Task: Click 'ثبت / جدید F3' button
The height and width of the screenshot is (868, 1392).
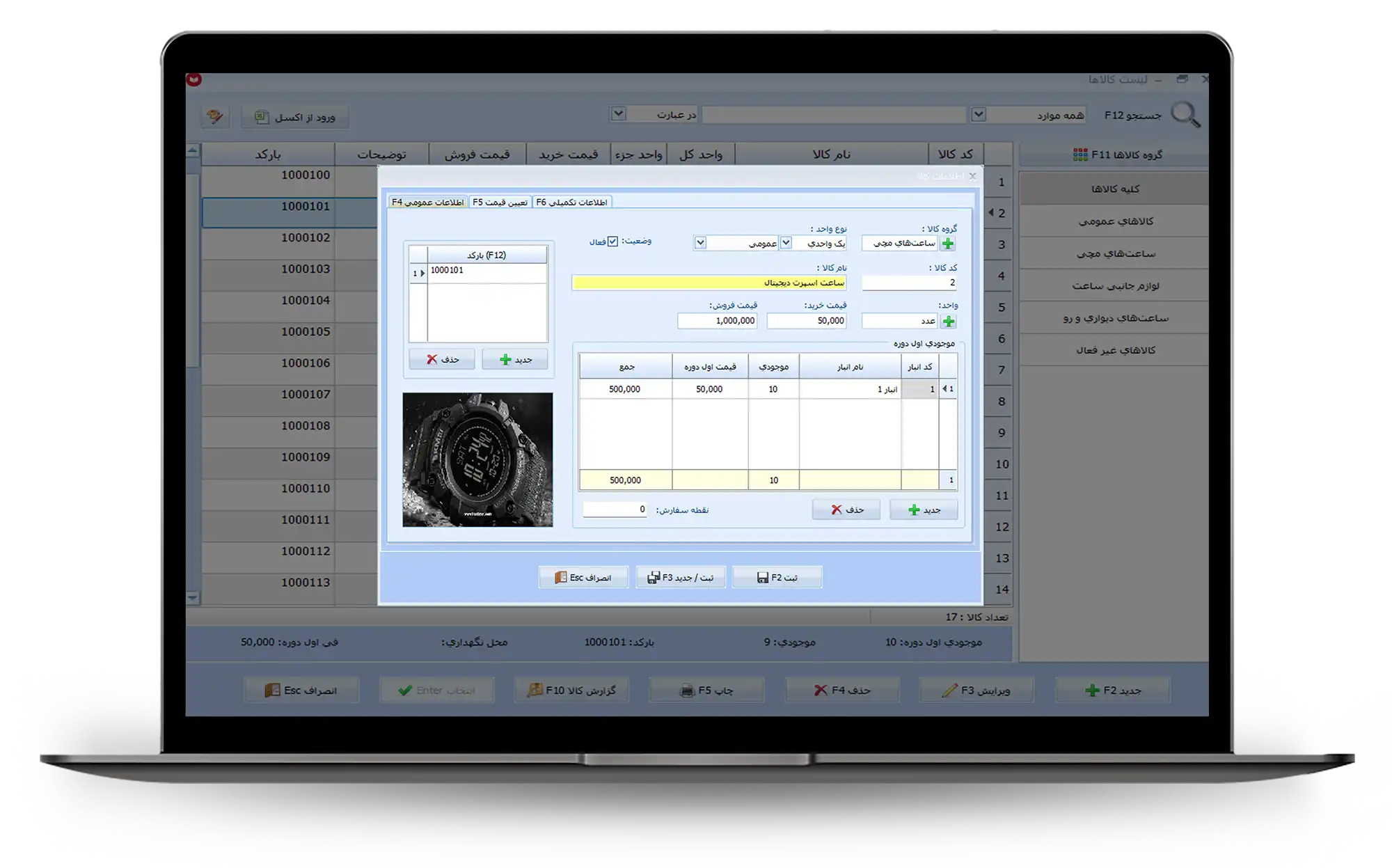Action: pos(680,578)
